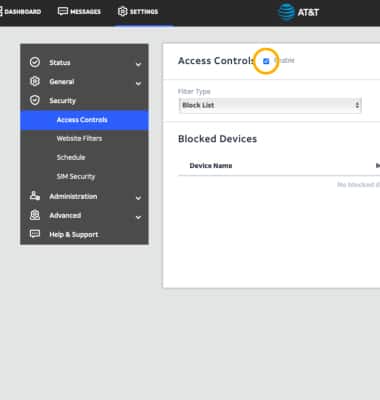Click the Advanced icon in sidebar
The image size is (380, 400).
click(35, 215)
